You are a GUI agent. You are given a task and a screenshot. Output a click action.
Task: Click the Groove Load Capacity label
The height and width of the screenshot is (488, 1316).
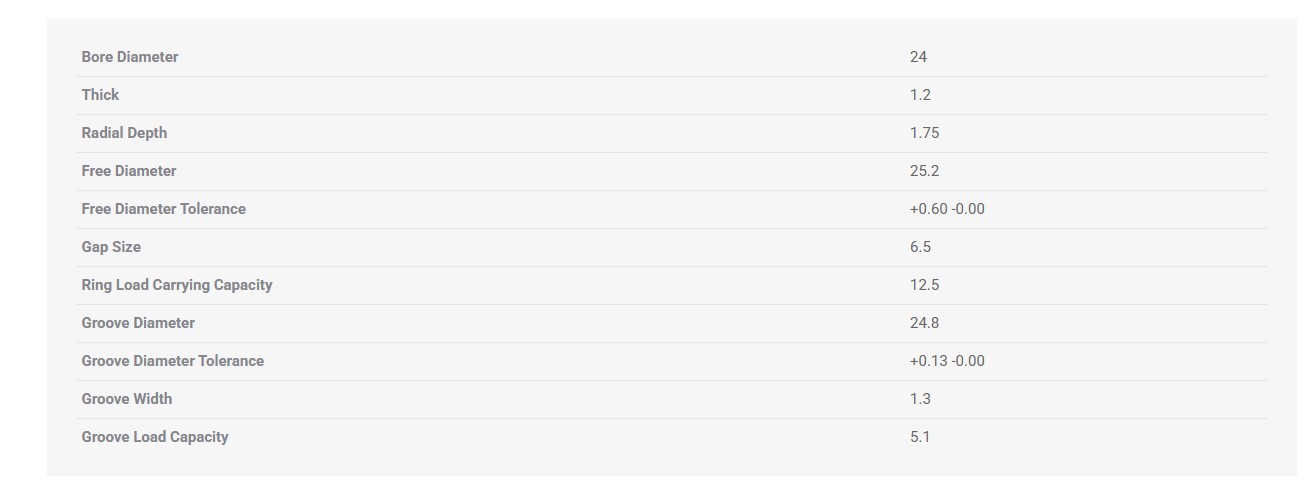(155, 437)
